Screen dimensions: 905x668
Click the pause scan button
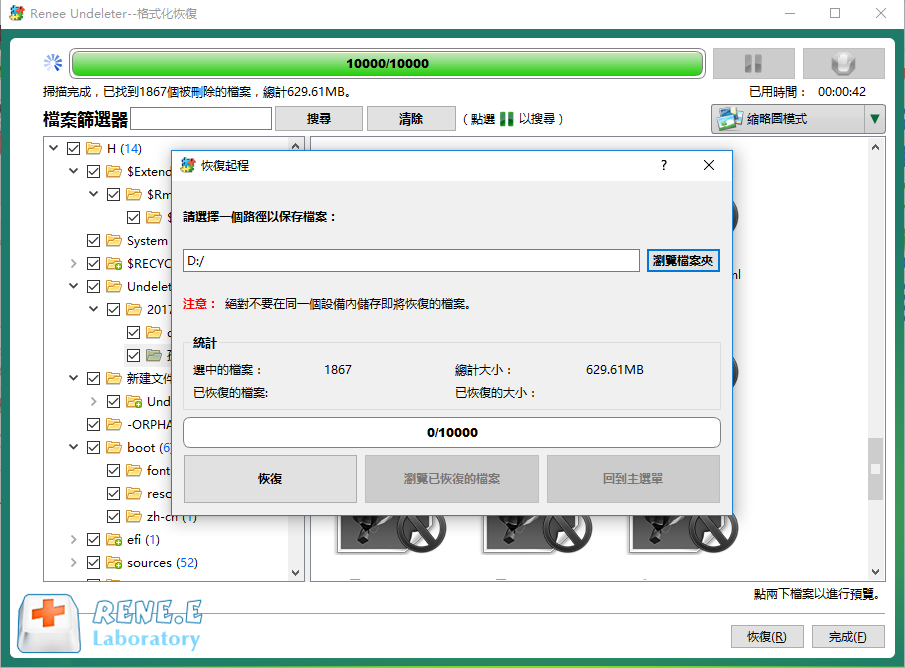[753, 64]
